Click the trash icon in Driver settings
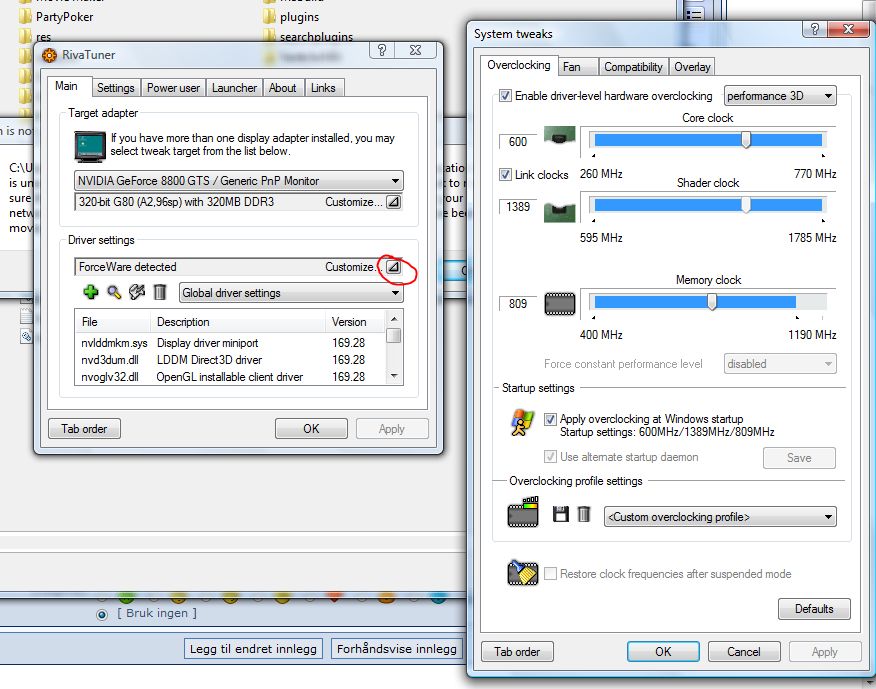The height and width of the screenshot is (689, 876). click(x=160, y=292)
